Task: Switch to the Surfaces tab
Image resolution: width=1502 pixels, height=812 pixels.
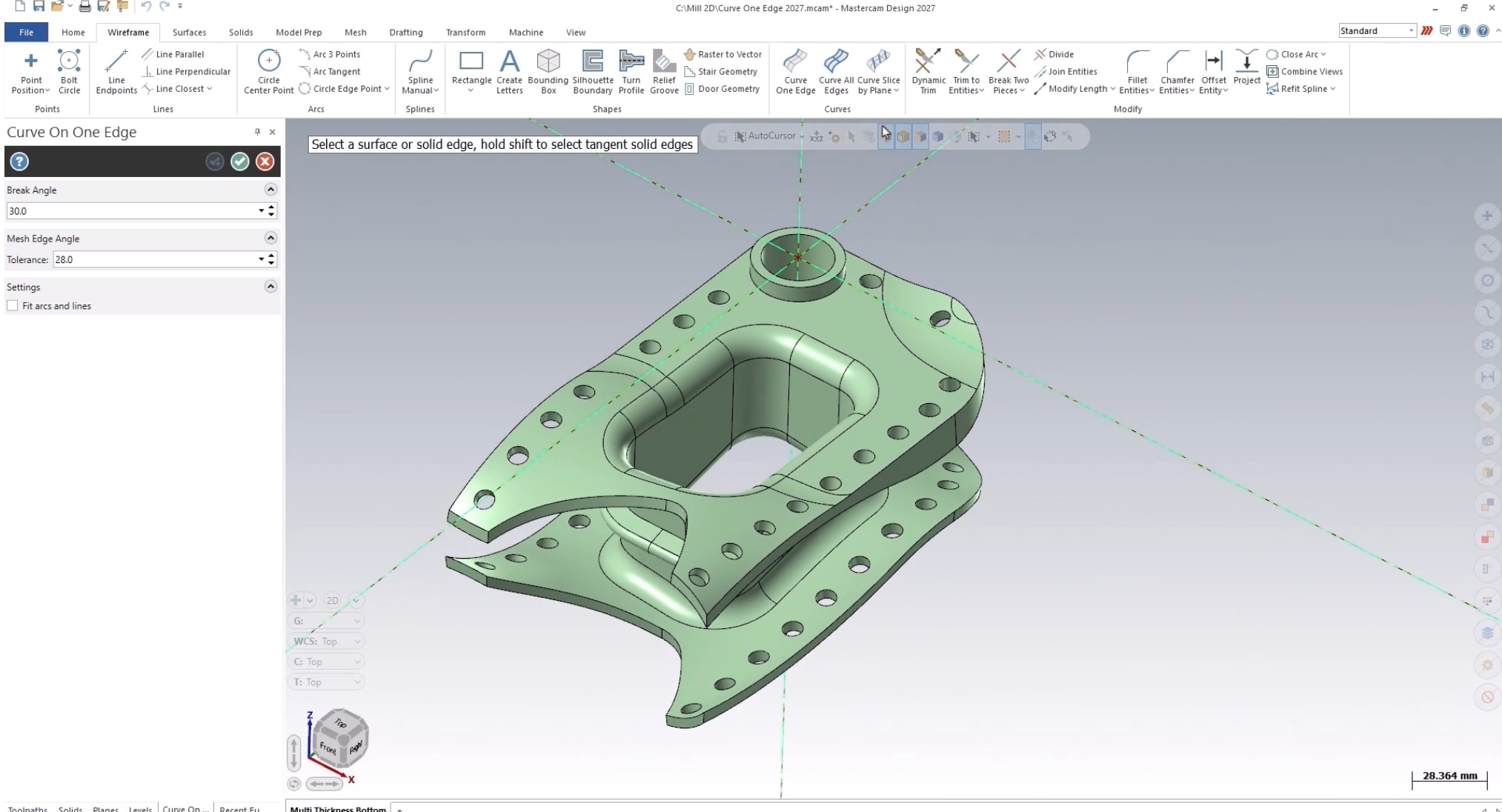Action: tap(189, 33)
